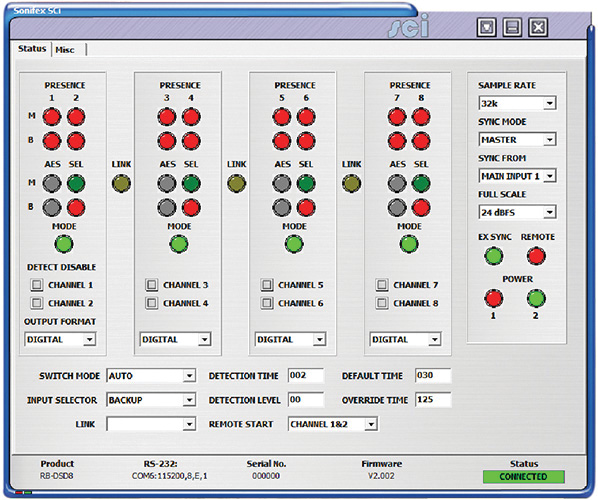The width and height of the screenshot is (598, 500).
Task: Click the product name RB-DSD8
Action: click(56, 476)
